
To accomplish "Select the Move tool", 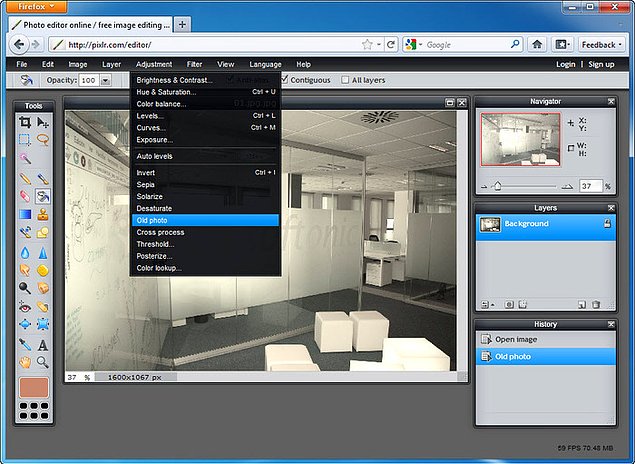I will point(43,122).
